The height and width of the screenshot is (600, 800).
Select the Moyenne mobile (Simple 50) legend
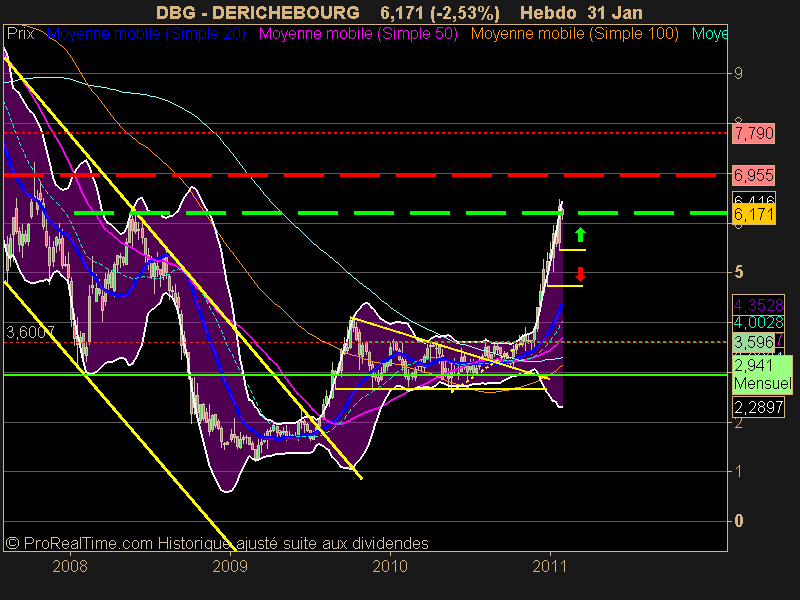click(358, 34)
